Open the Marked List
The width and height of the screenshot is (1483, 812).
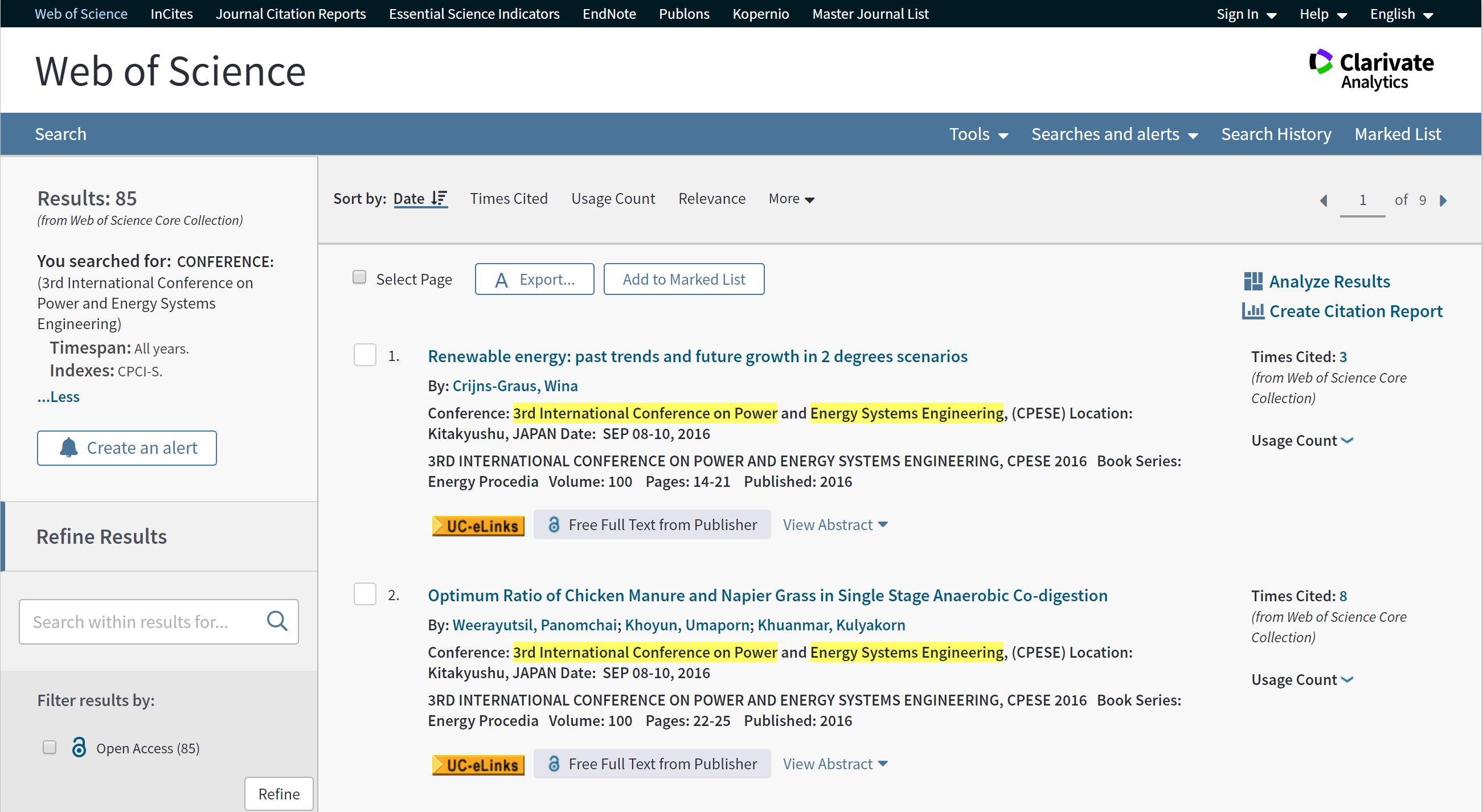(1398, 134)
